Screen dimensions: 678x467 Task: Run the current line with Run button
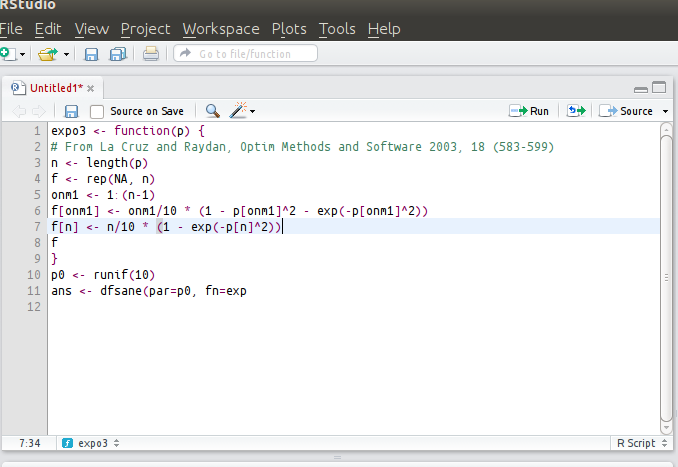(530, 111)
